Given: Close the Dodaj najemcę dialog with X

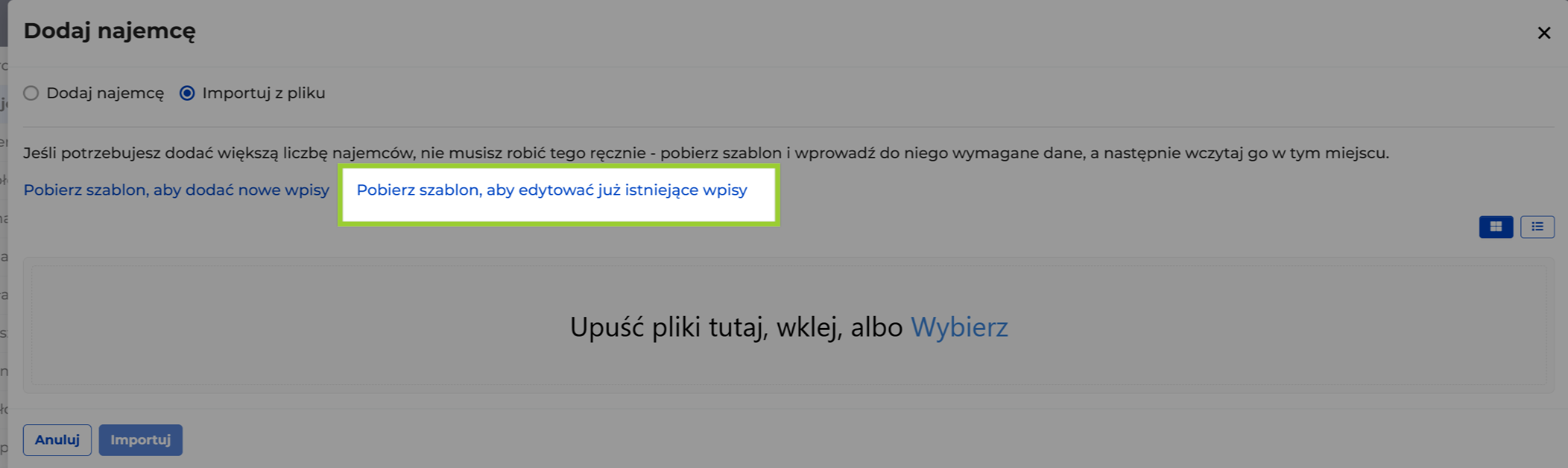Looking at the screenshot, I should tap(1544, 33).
